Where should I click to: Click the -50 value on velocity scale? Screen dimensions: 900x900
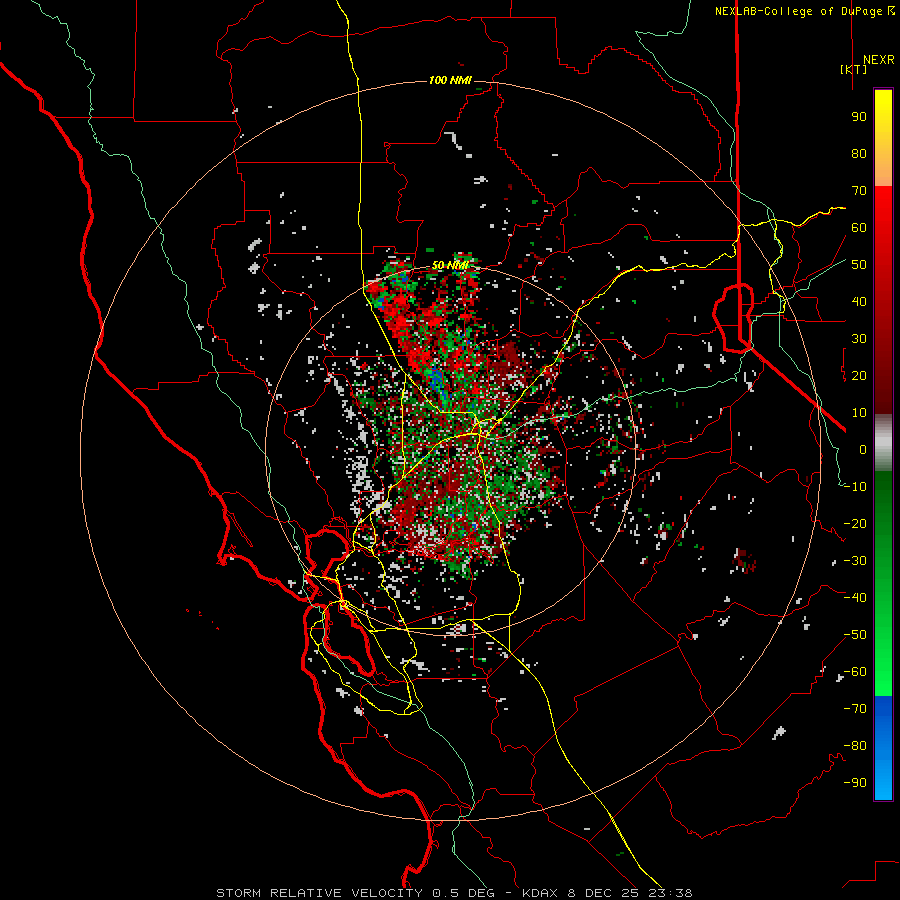coord(855,635)
